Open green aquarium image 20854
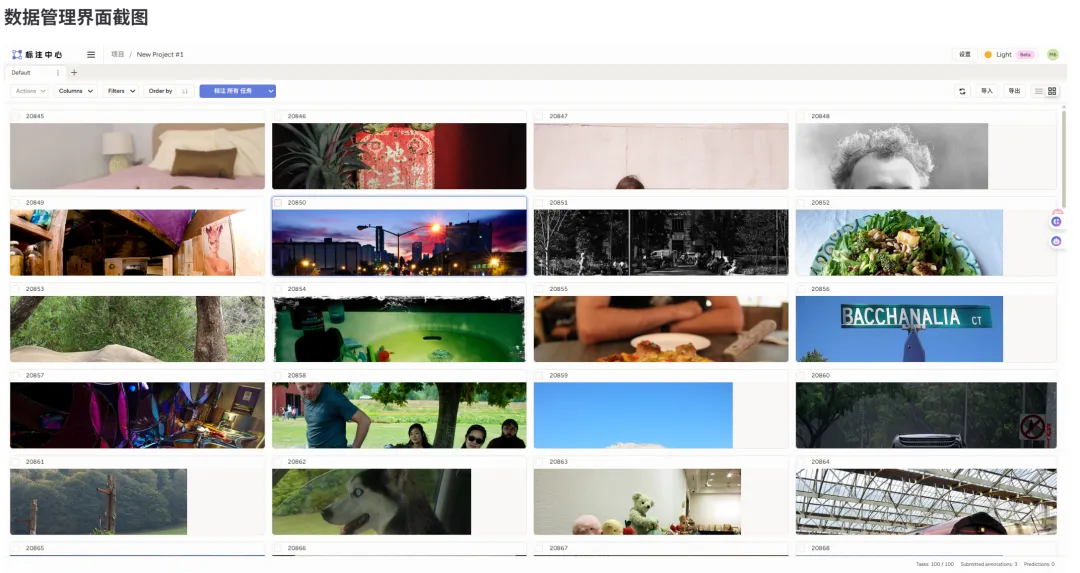Viewport: 1080px width, 573px height. coord(399,329)
